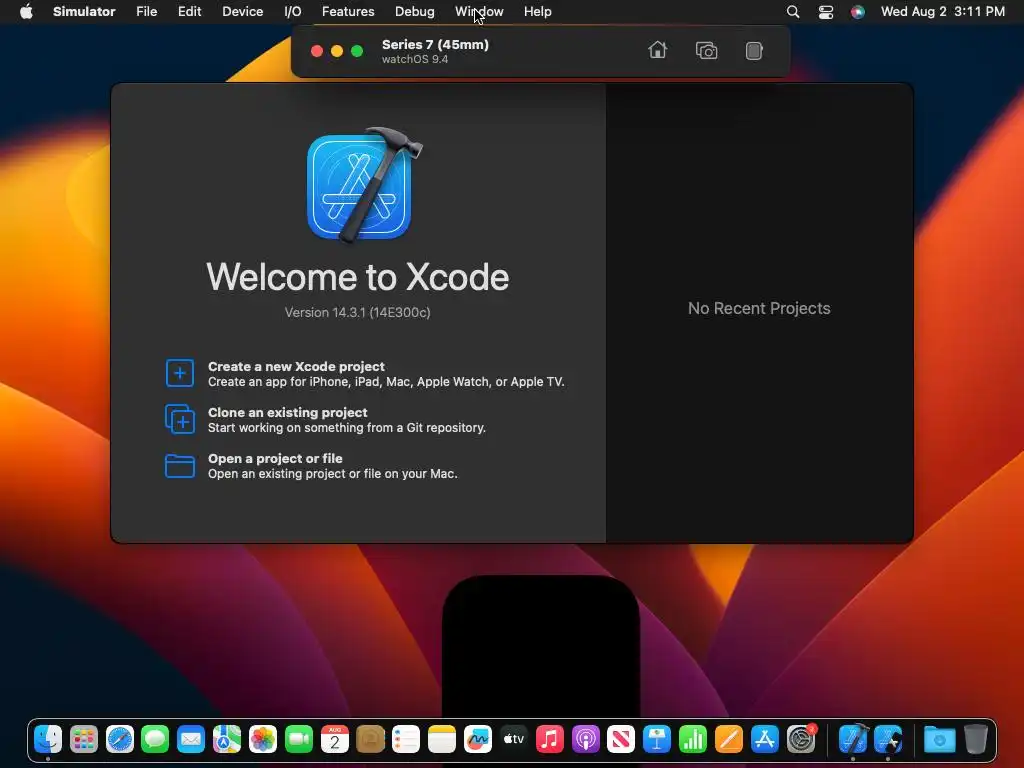1024x768 pixels.
Task: Click the Xcode icon in the Dock
Action: click(x=853, y=739)
